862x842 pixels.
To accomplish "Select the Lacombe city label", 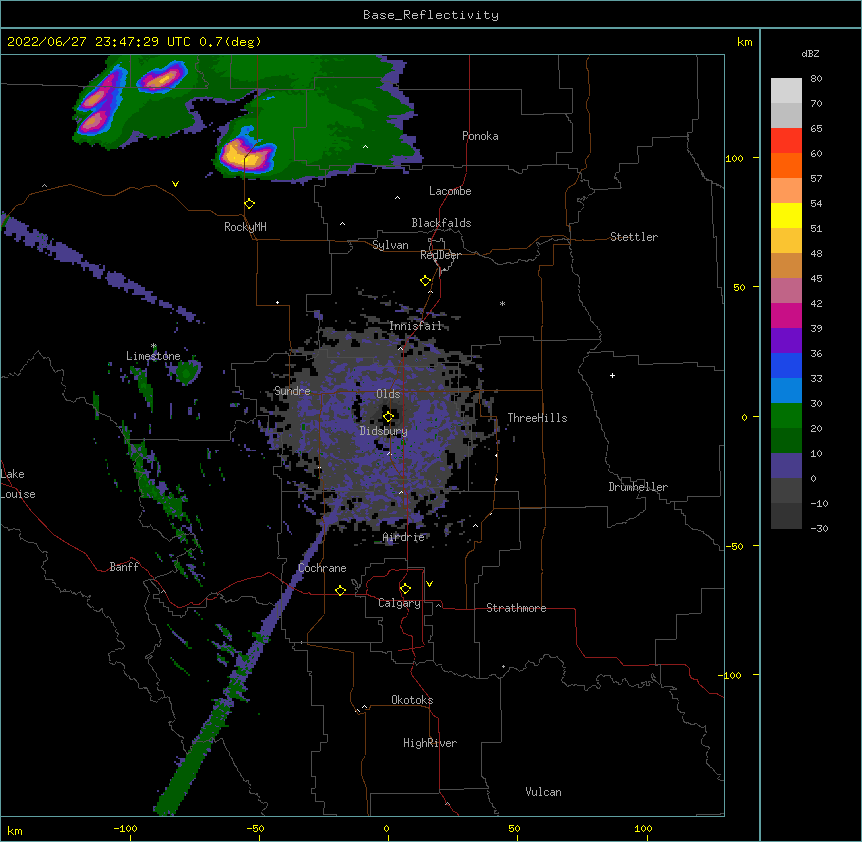I will [x=450, y=191].
